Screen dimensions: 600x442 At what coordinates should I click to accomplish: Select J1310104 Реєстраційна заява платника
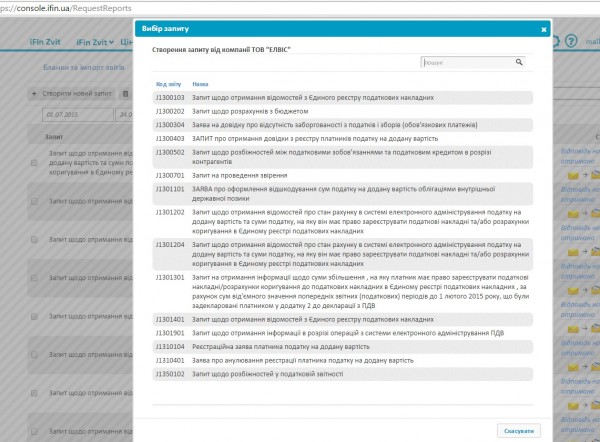coord(342,347)
